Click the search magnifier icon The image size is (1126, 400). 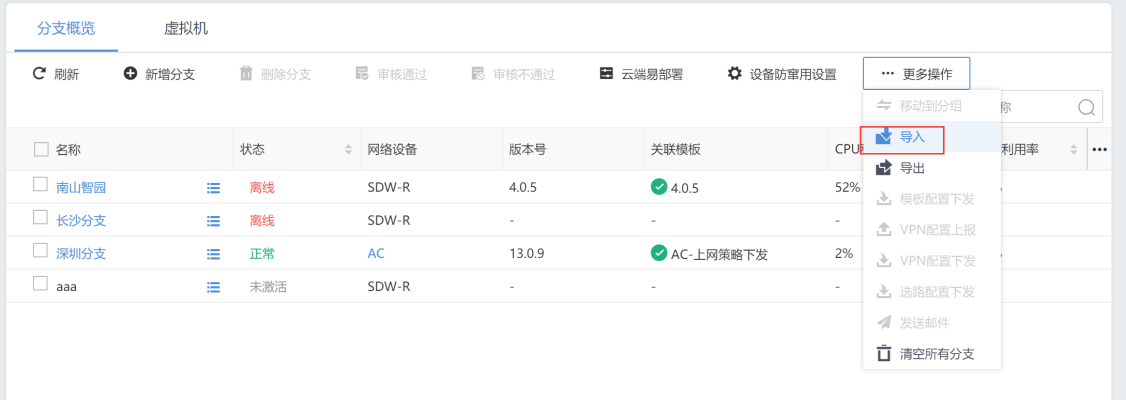click(1086, 107)
